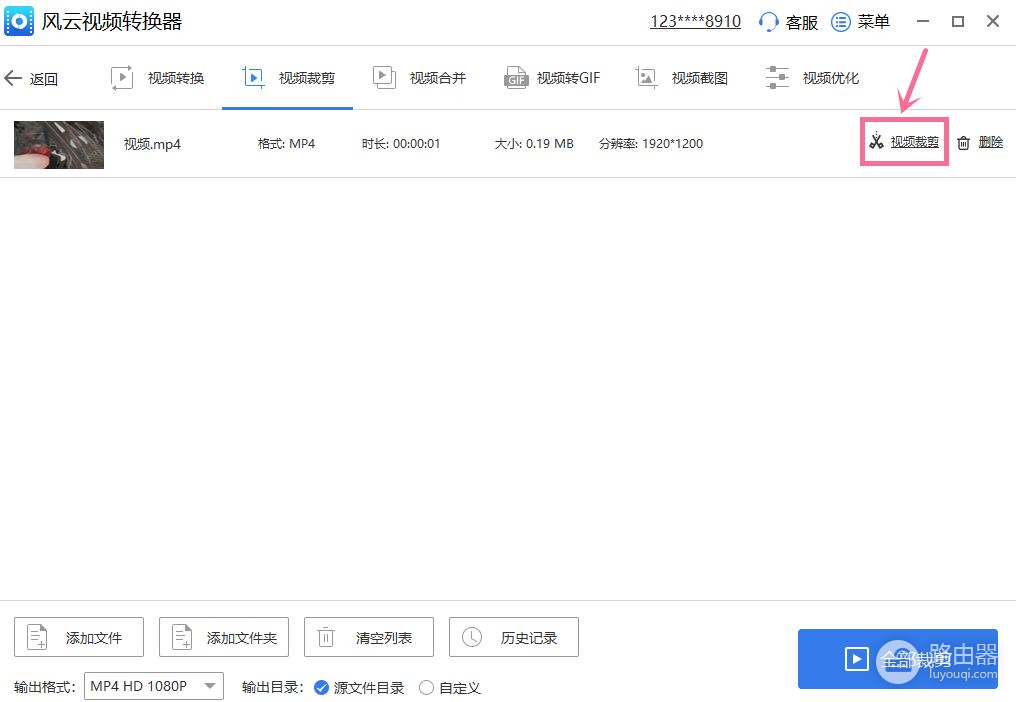
Task: Click the scissors icon for video trimming
Action: point(876,143)
